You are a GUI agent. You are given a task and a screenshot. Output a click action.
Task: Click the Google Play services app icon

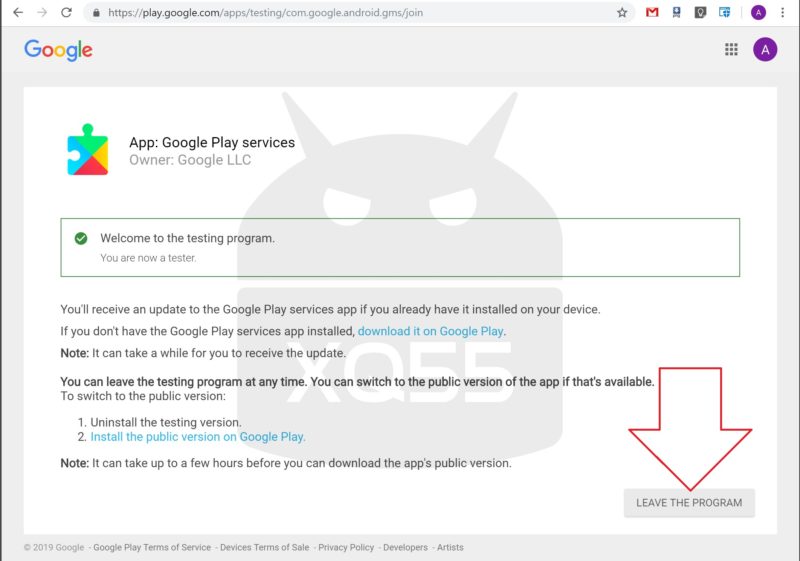tap(87, 150)
